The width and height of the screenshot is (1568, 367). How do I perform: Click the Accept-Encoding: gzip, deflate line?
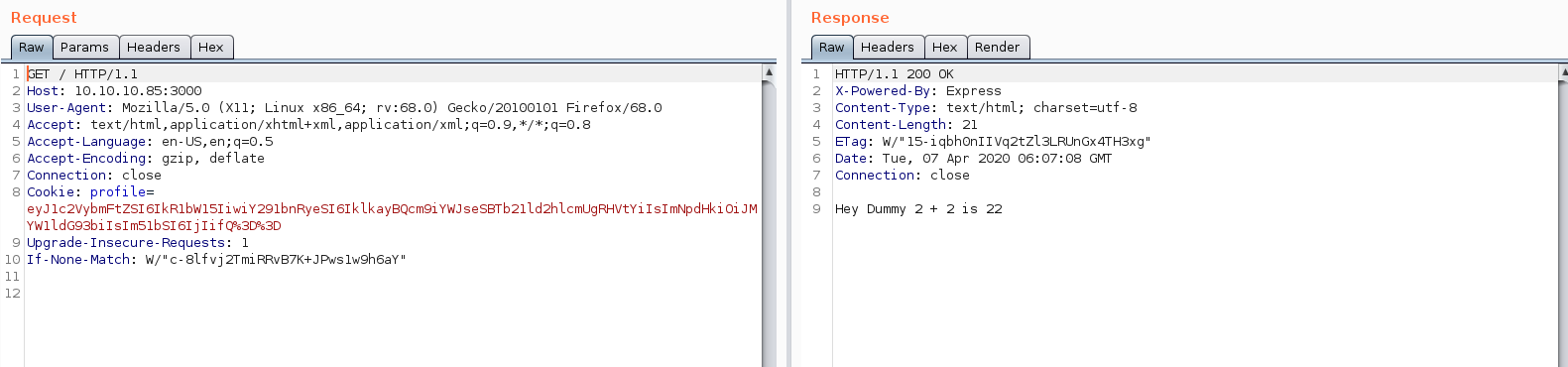click(x=146, y=159)
